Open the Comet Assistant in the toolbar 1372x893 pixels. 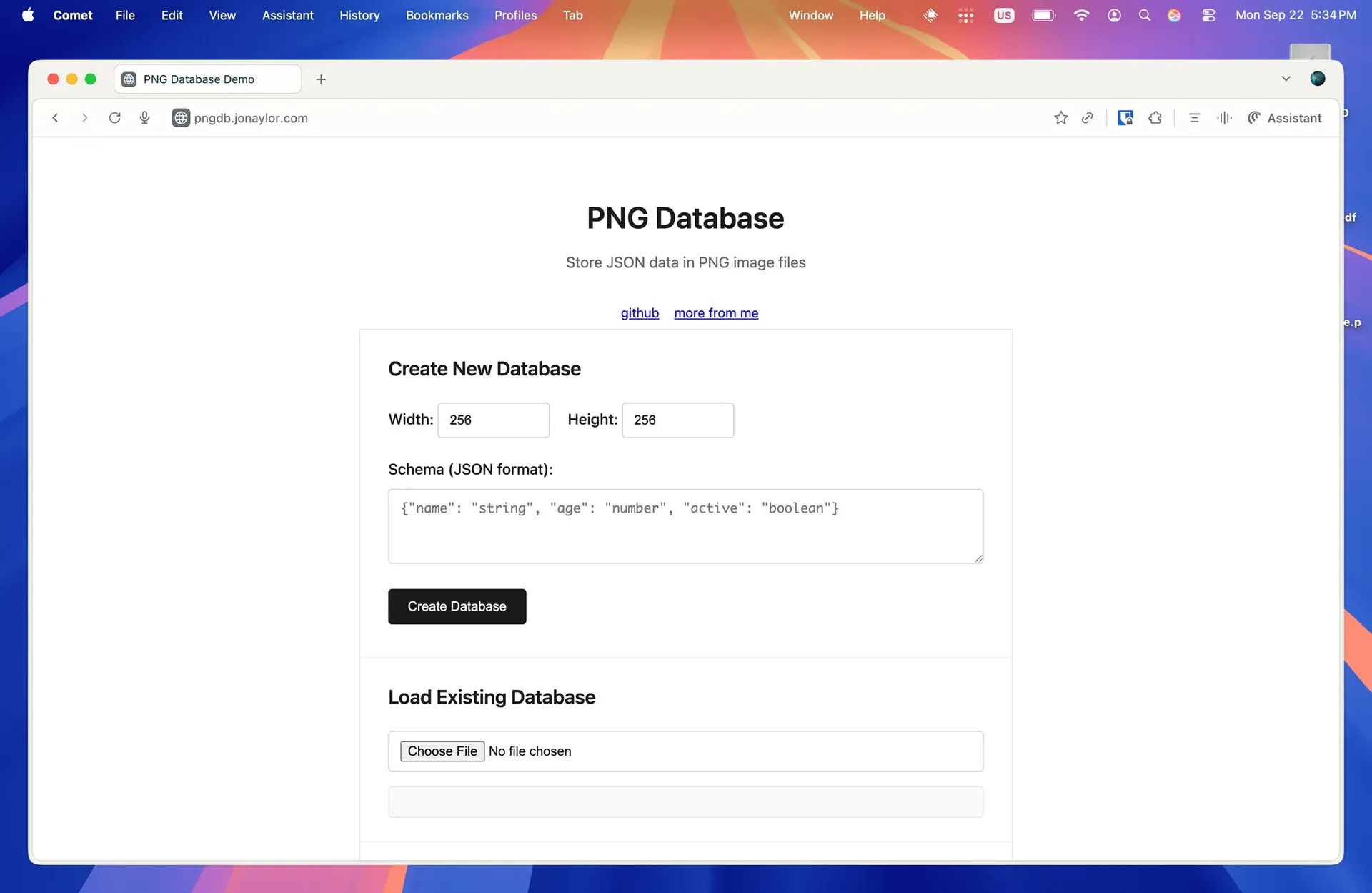[x=1285, y=117]
